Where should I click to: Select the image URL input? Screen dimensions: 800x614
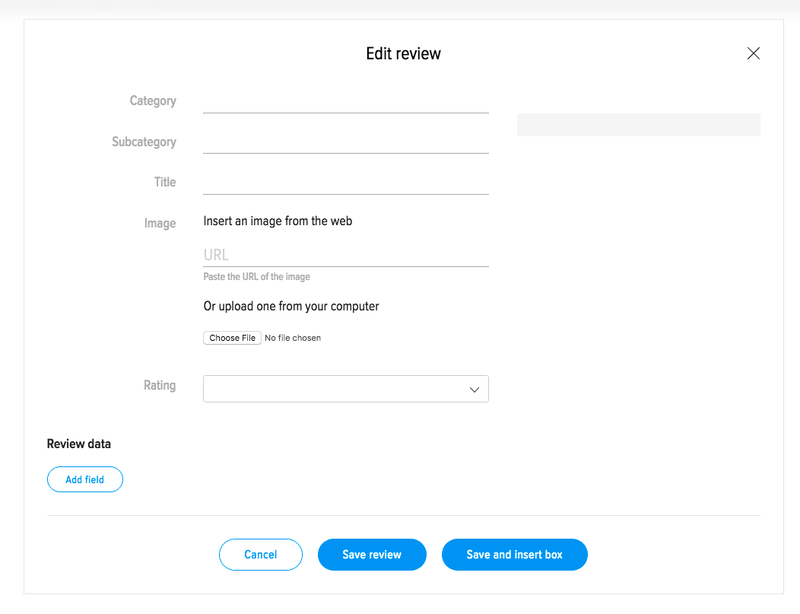345,255
